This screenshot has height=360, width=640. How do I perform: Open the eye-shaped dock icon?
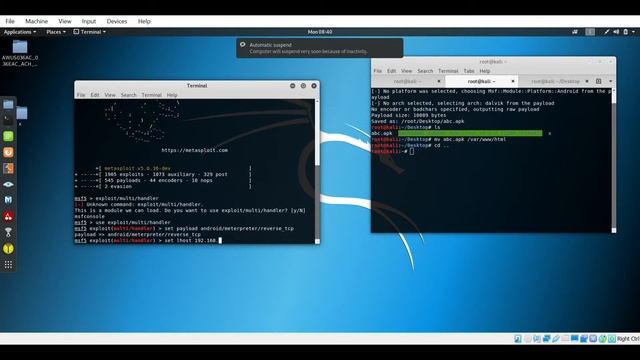point(8,184)
